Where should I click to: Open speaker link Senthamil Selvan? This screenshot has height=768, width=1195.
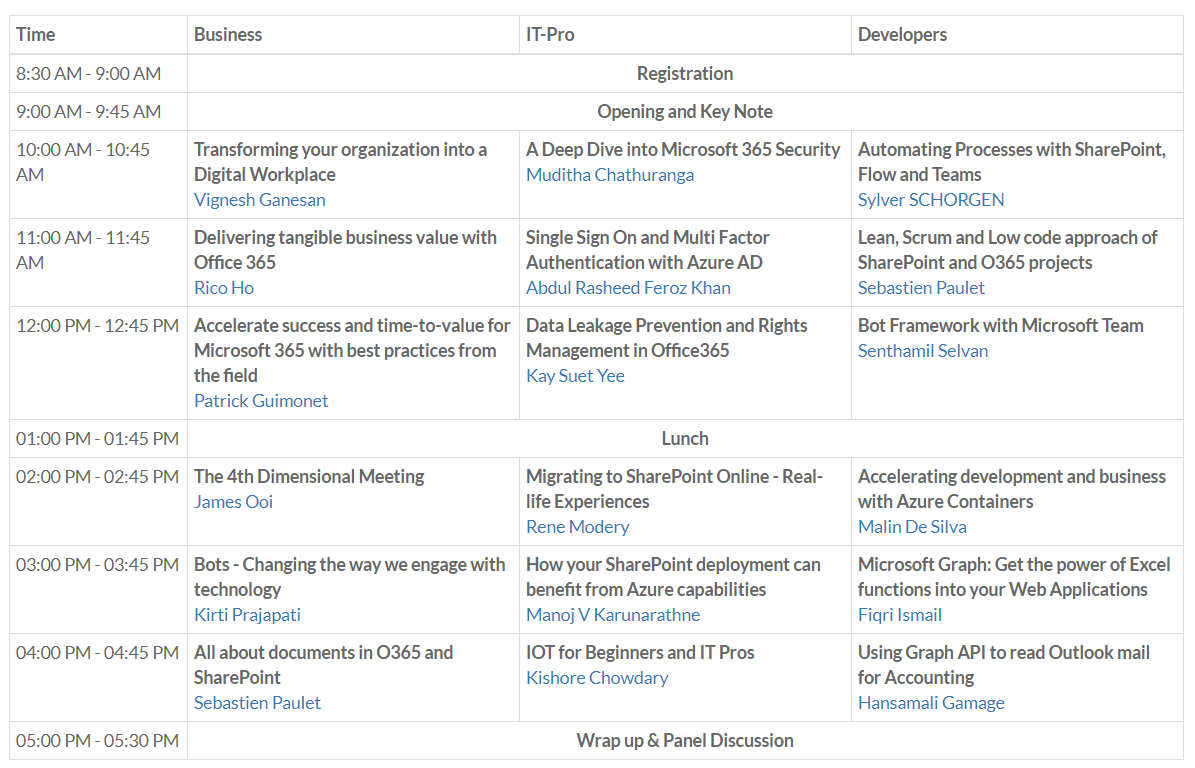[x=922, y=350]
